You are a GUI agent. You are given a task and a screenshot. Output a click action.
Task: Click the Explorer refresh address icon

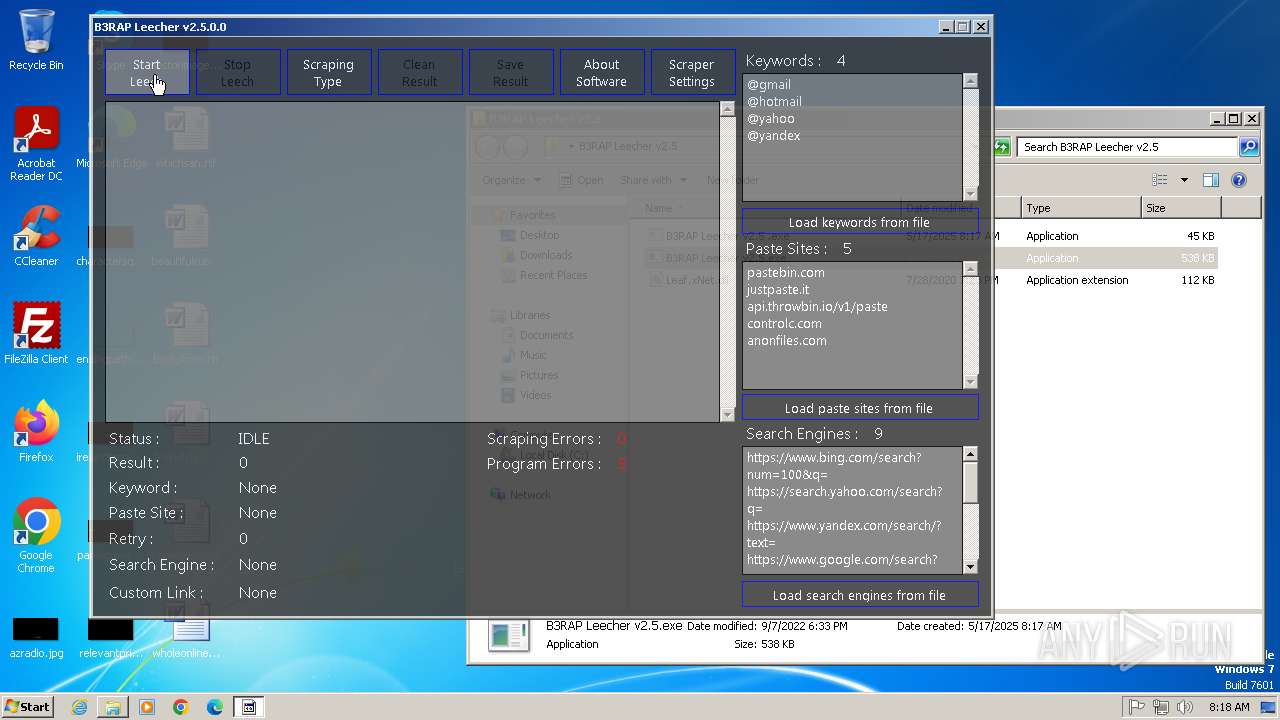pyautogui.click(x=1001, y=147)
